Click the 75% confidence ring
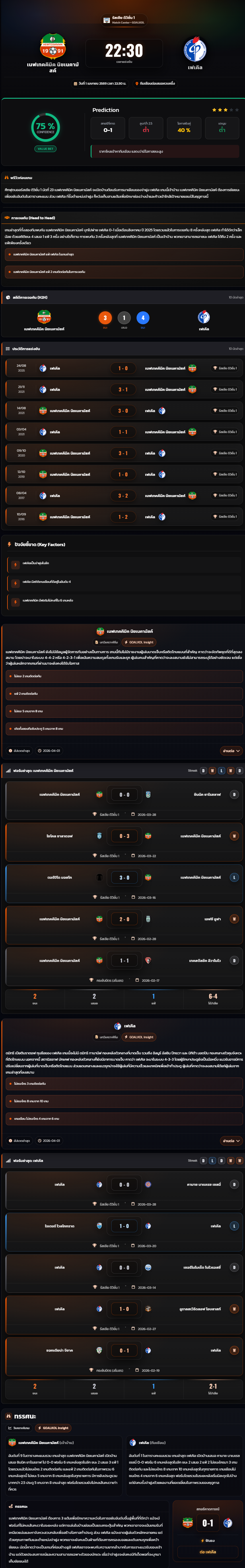Image resolution: width=245 pixels, height=1568 pixels. coord(46,127)
